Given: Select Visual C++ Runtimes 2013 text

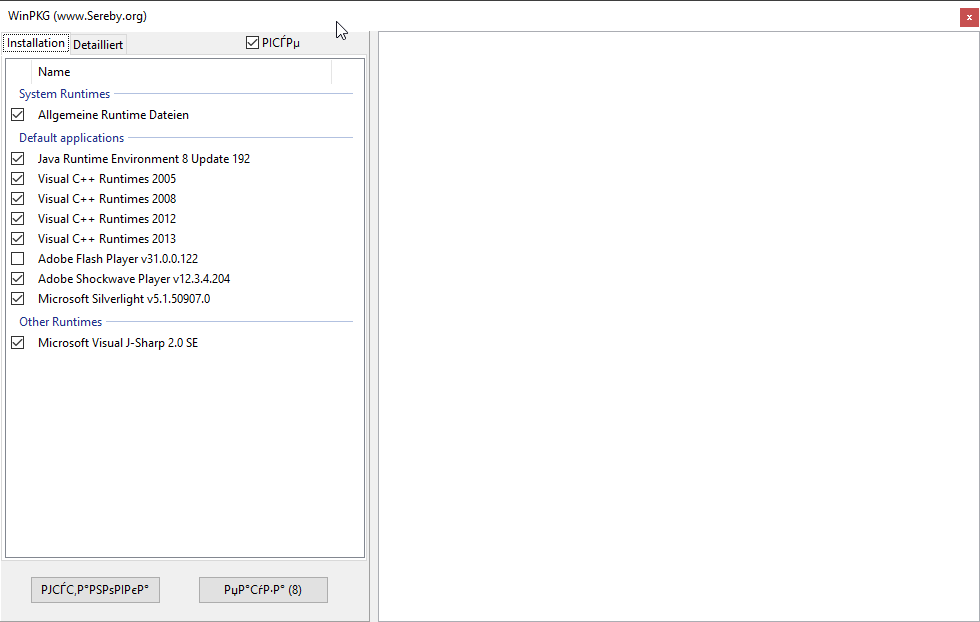Looking at the screenshot, I should (107, 239).
